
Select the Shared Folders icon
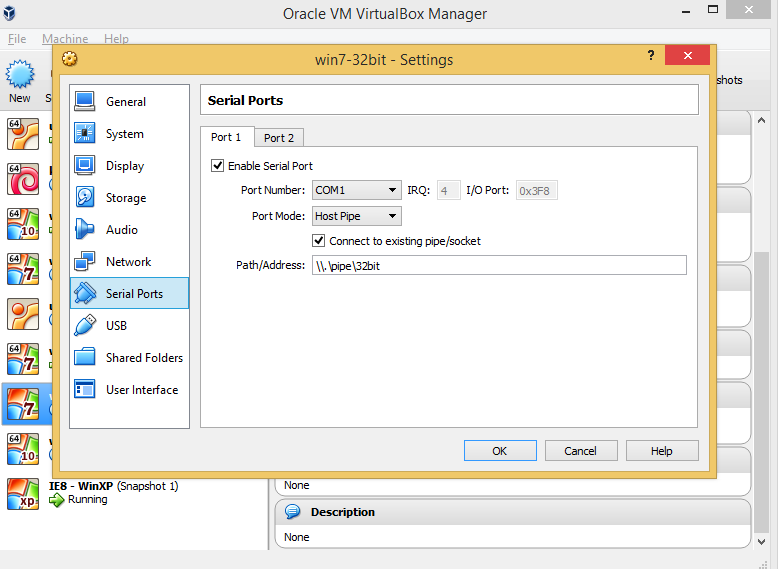coord(85,357)
